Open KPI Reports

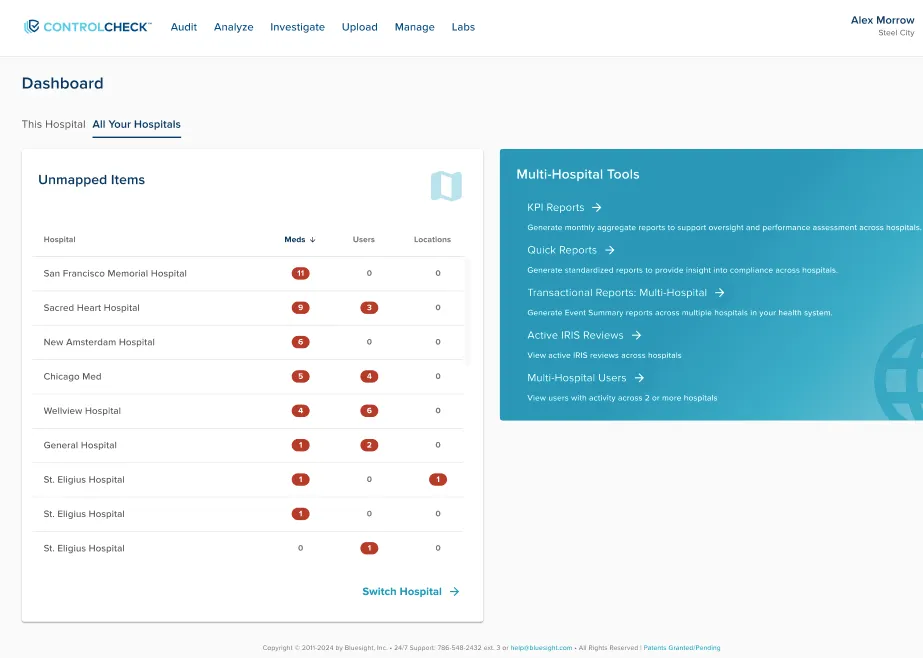click(x=556, y=207)
